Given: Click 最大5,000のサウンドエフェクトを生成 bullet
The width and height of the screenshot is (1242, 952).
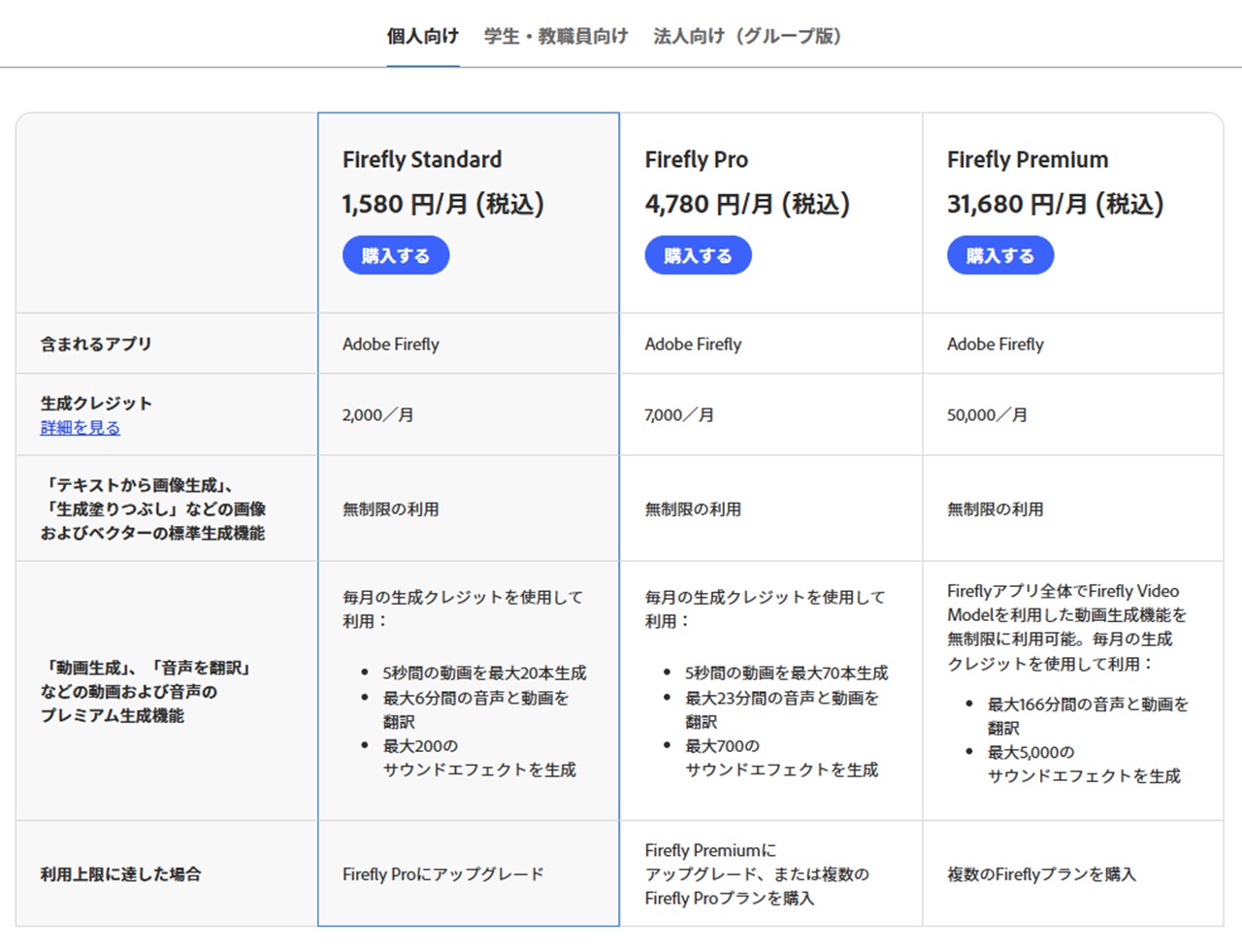Looking at the screenshot, I should (x=1084, y=764).
